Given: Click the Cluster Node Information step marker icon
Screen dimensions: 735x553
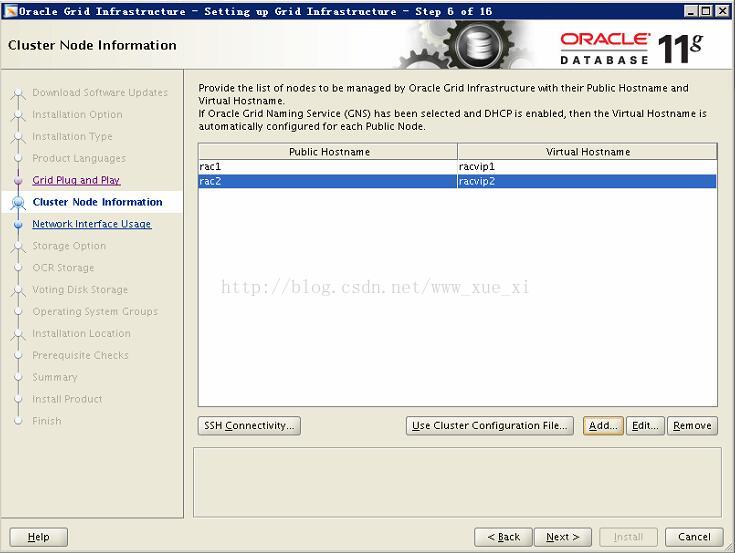Looking at the screenshot, I should [18, 202].
